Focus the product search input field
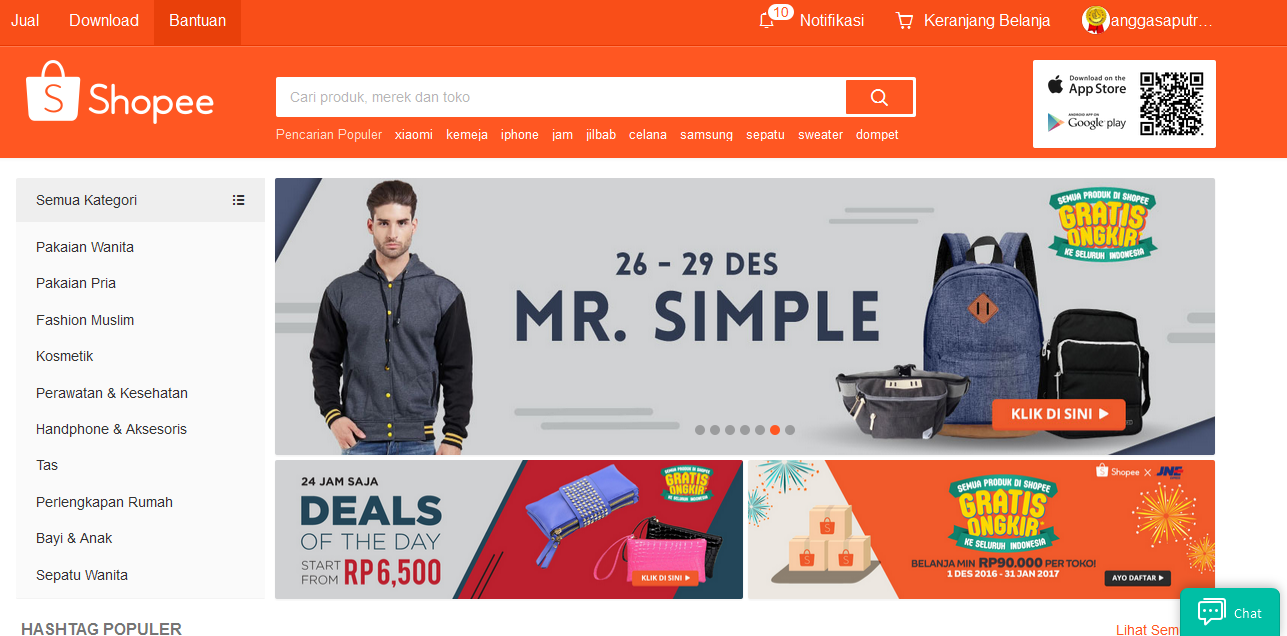The image size is (1287, 636). click(561, 97)
